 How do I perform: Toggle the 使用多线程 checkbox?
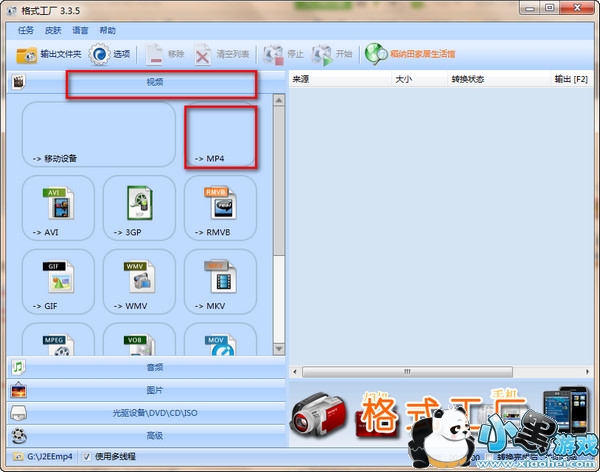pos(87,457)
